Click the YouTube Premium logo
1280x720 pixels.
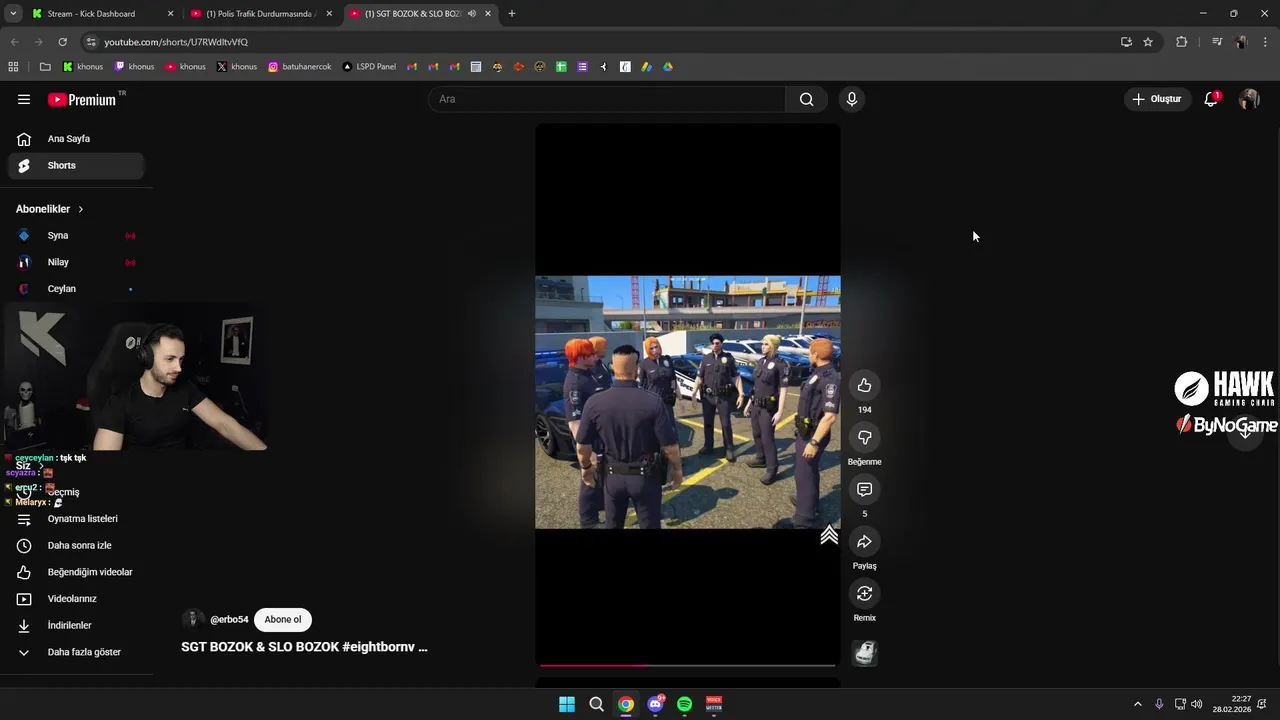tap(82, 99)
